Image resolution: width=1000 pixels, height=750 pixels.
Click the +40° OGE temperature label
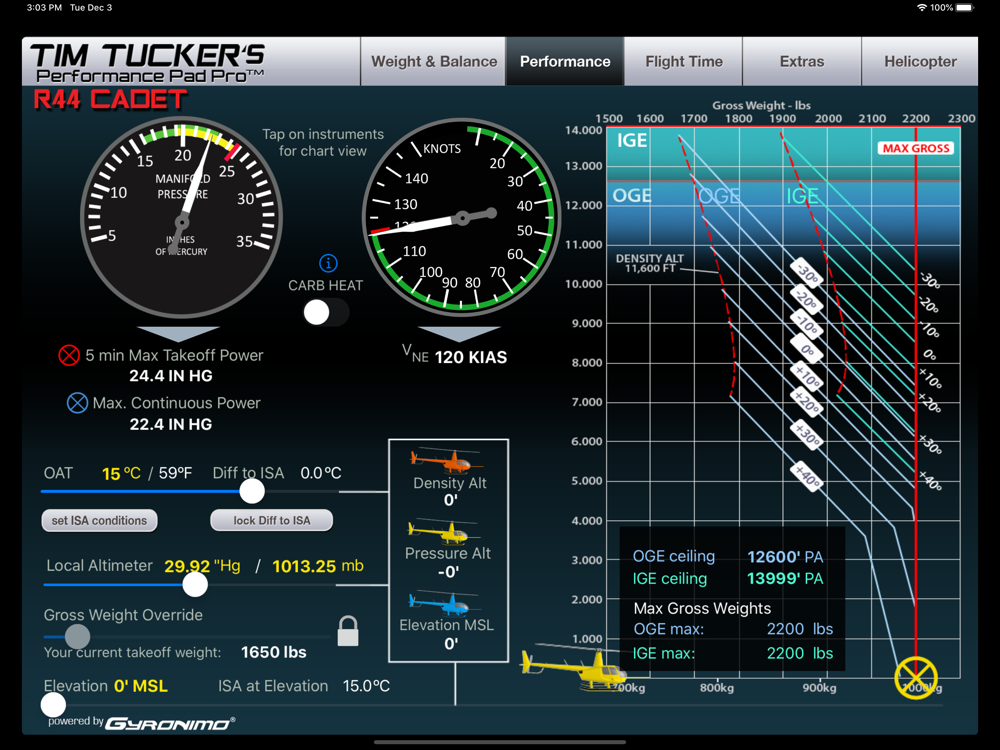807,476
